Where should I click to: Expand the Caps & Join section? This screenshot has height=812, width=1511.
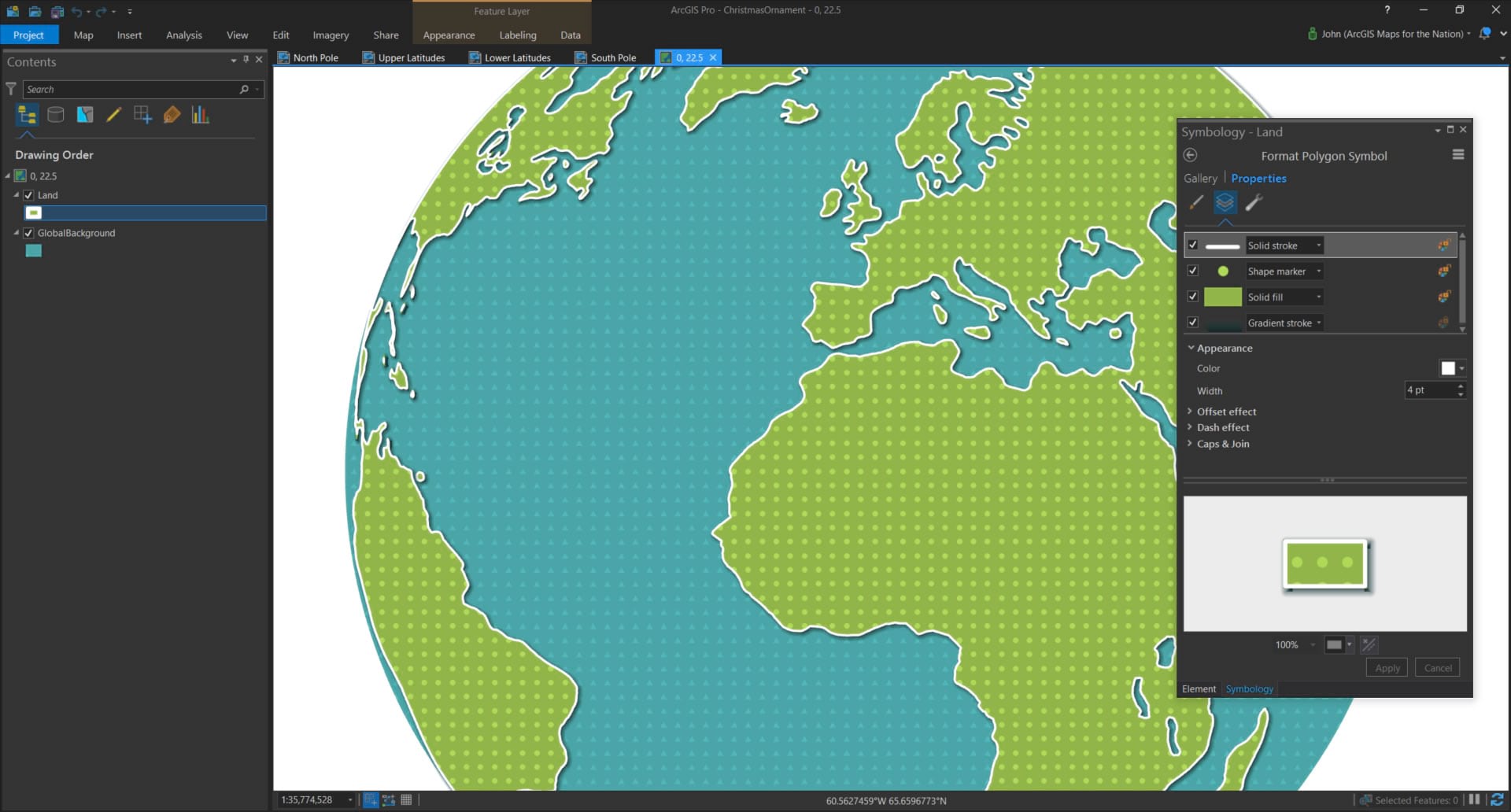(x=1190, y=444)
